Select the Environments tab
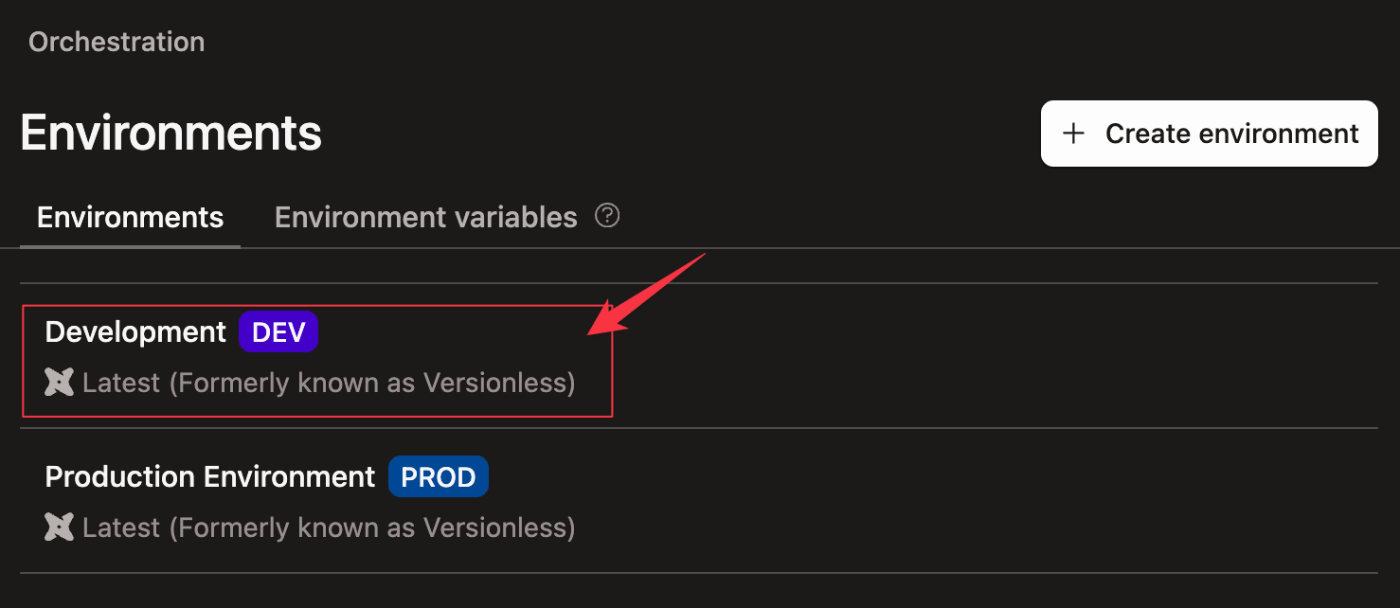The height and width of the screenshot is (608, 1400). (x=130, y=217)
